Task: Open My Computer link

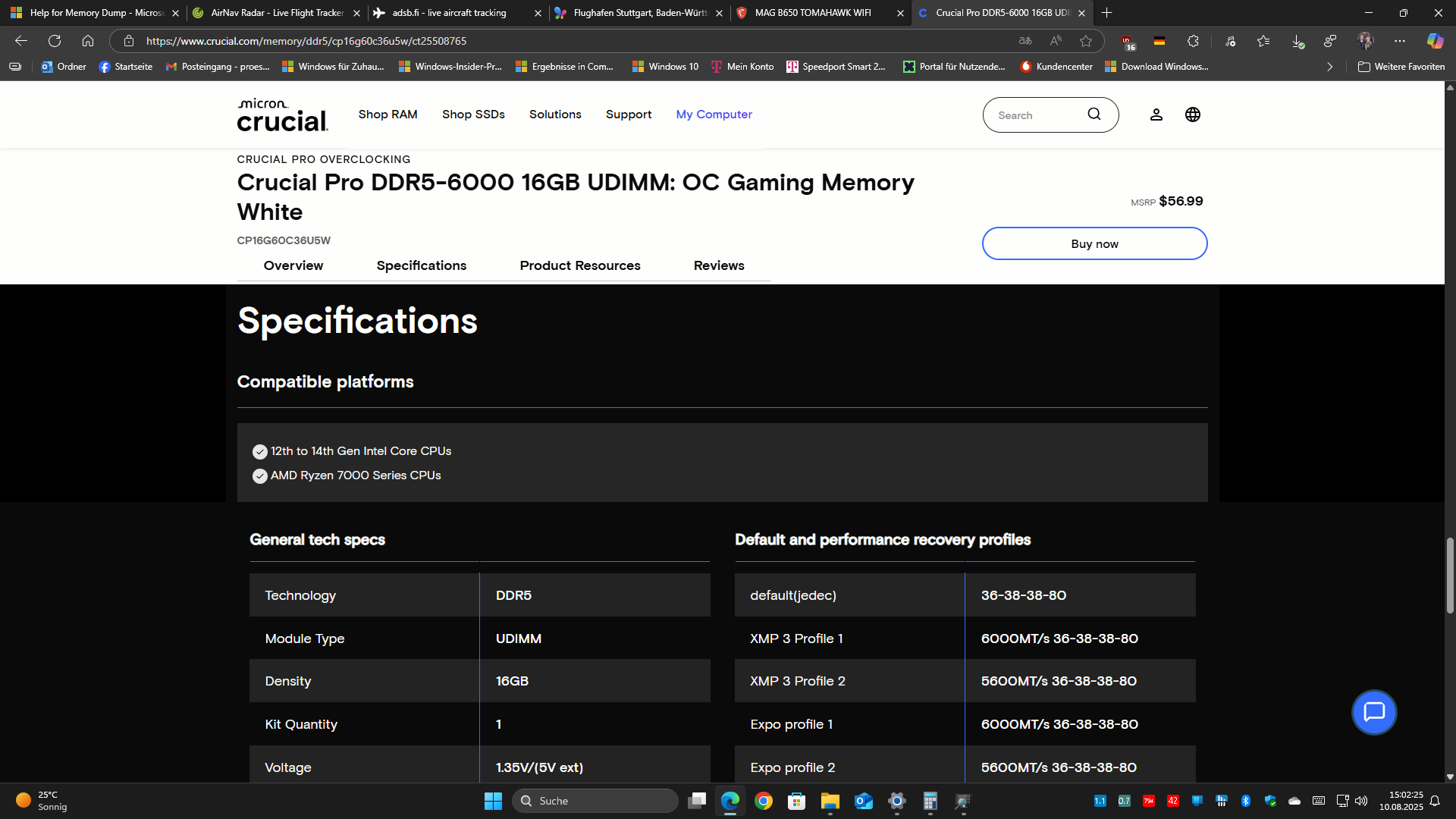Action: coord(714,115)
